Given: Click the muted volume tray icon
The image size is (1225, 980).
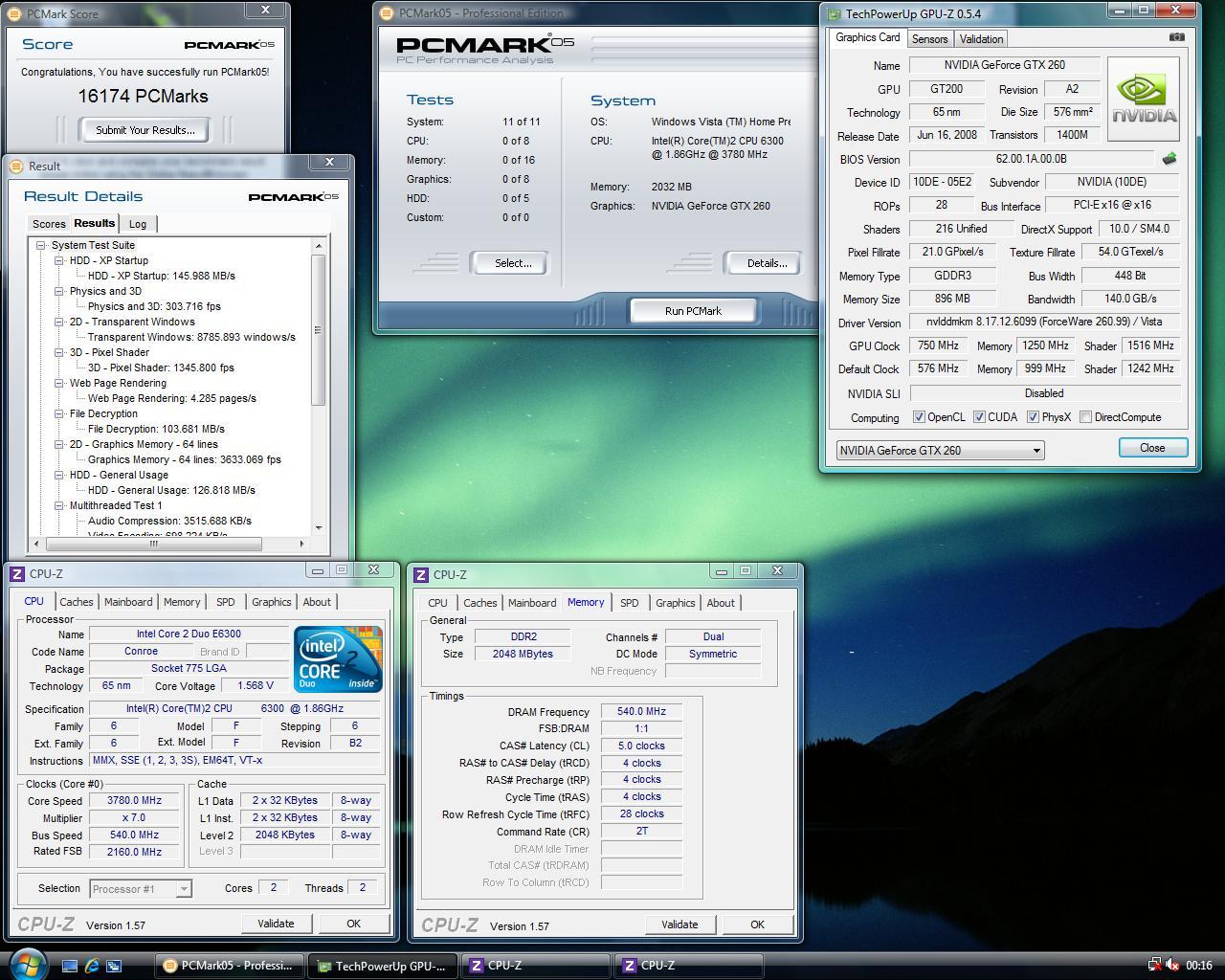Looking at the screenshot, I should [1172, 965].
